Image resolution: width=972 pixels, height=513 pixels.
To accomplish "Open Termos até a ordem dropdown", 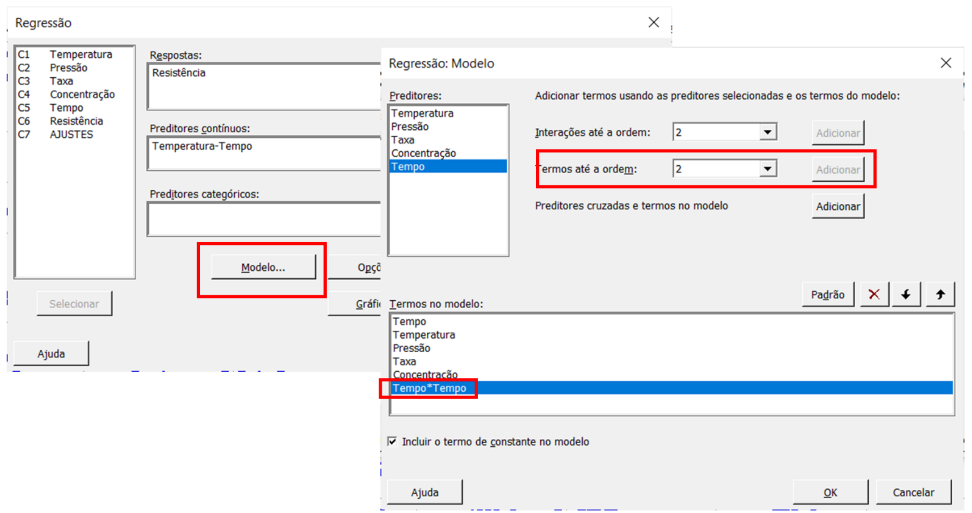I will click(767, 169).
